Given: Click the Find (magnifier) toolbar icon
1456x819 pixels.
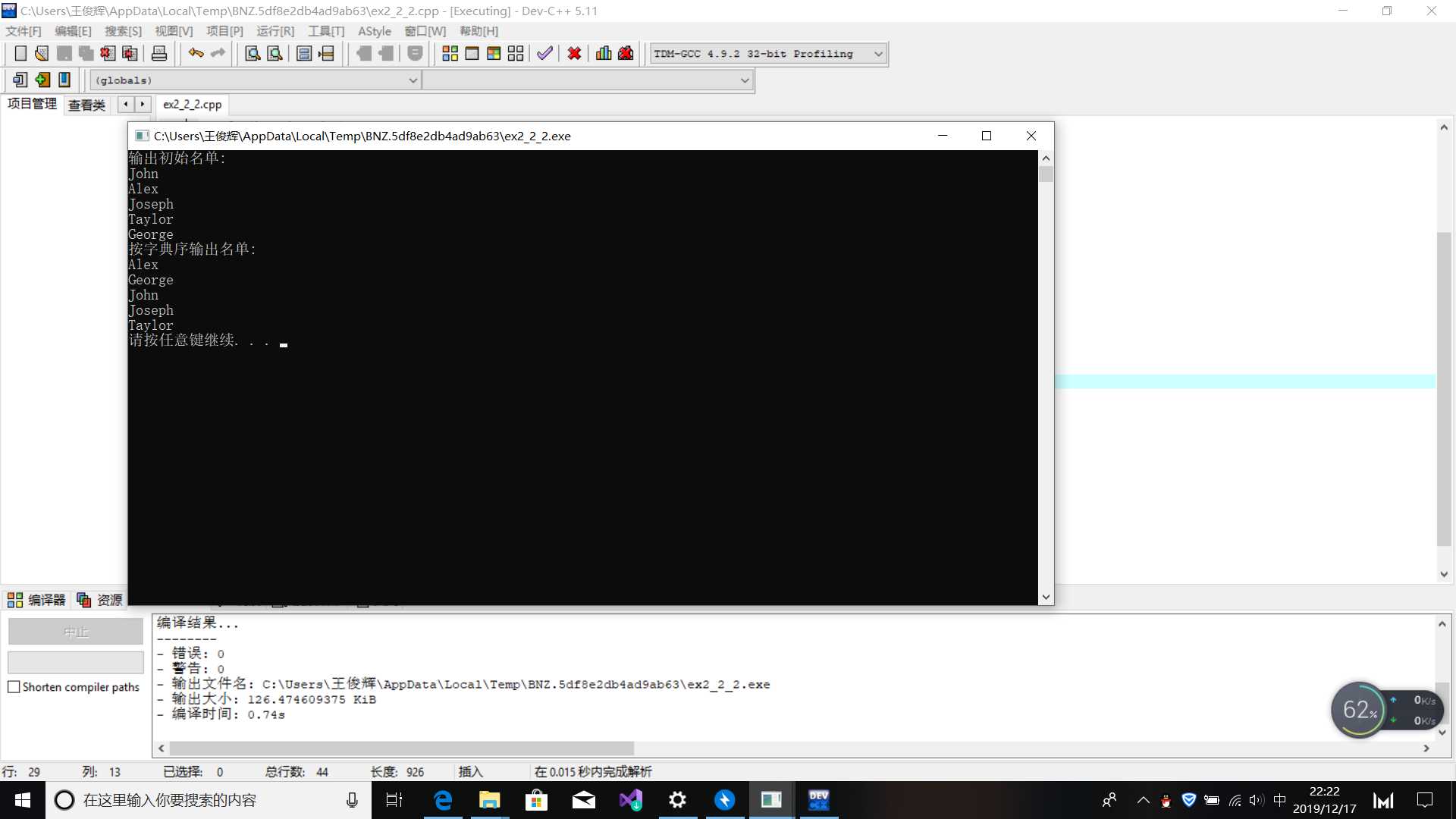Looking at the screenshot, I should click(x=253, y=53).
